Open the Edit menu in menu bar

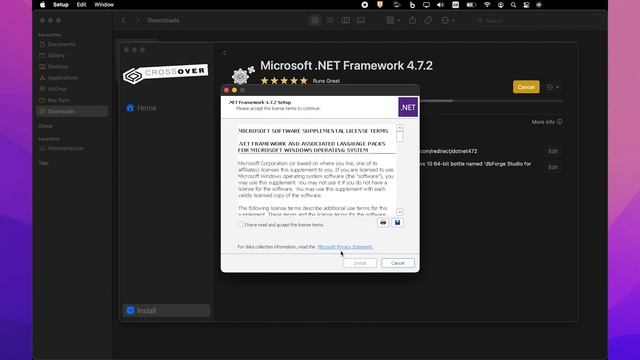82,5
